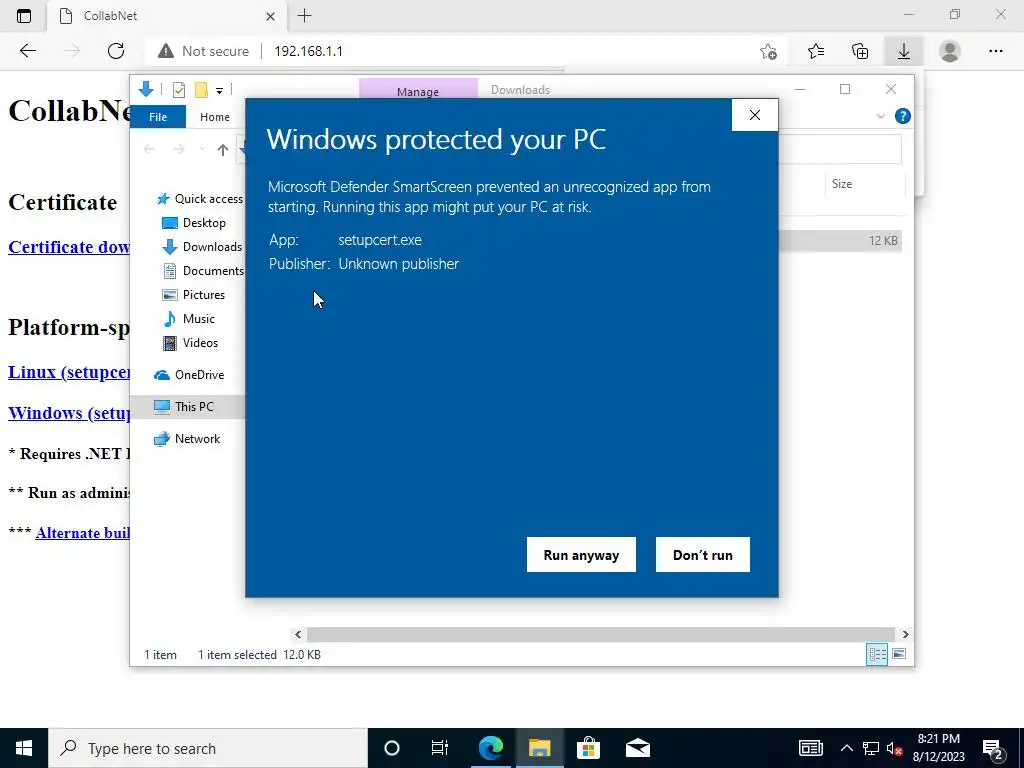Open Customize Quick Access Toolbar dropdown

pos(219,90)
